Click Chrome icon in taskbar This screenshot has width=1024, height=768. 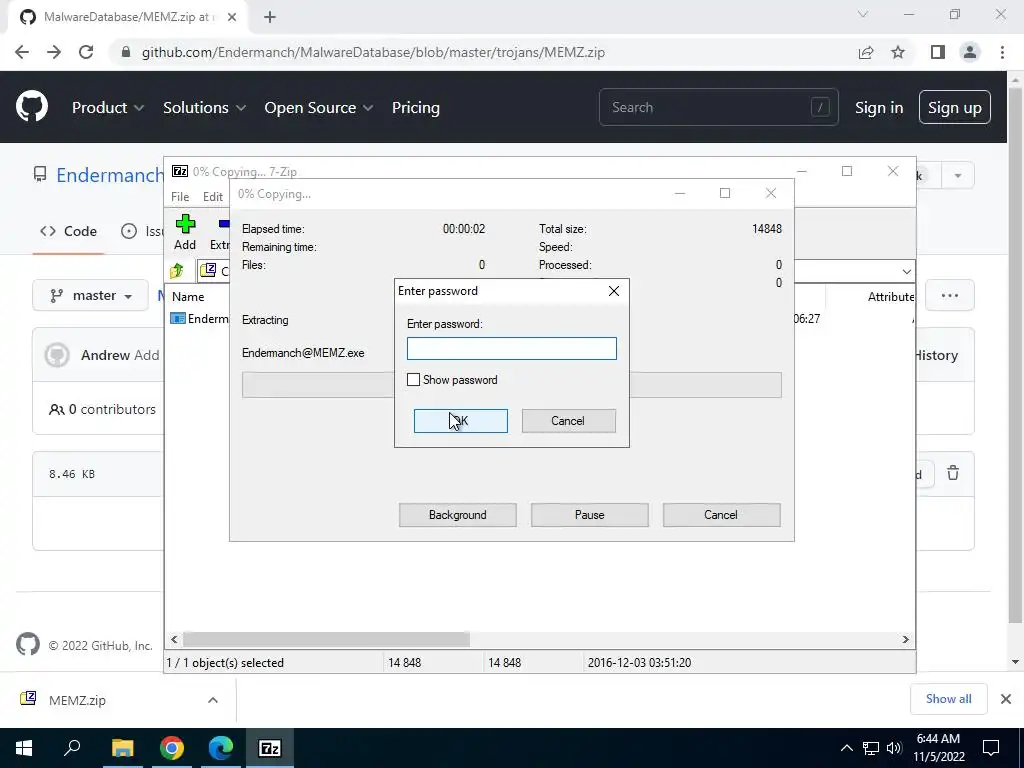(x=172, y=748)
